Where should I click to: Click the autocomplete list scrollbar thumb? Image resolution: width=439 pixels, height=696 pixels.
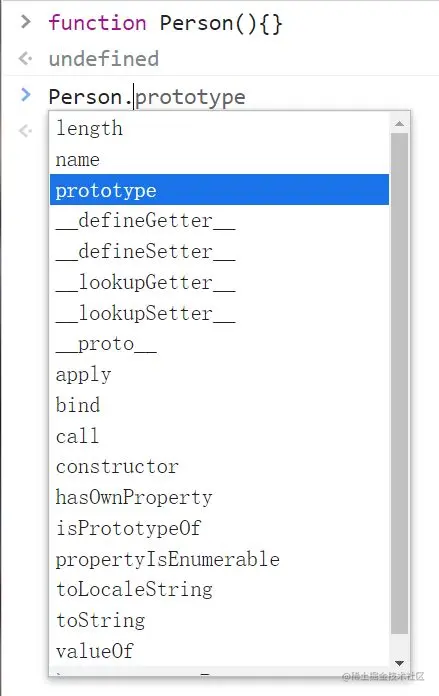[x=399, y=384]
